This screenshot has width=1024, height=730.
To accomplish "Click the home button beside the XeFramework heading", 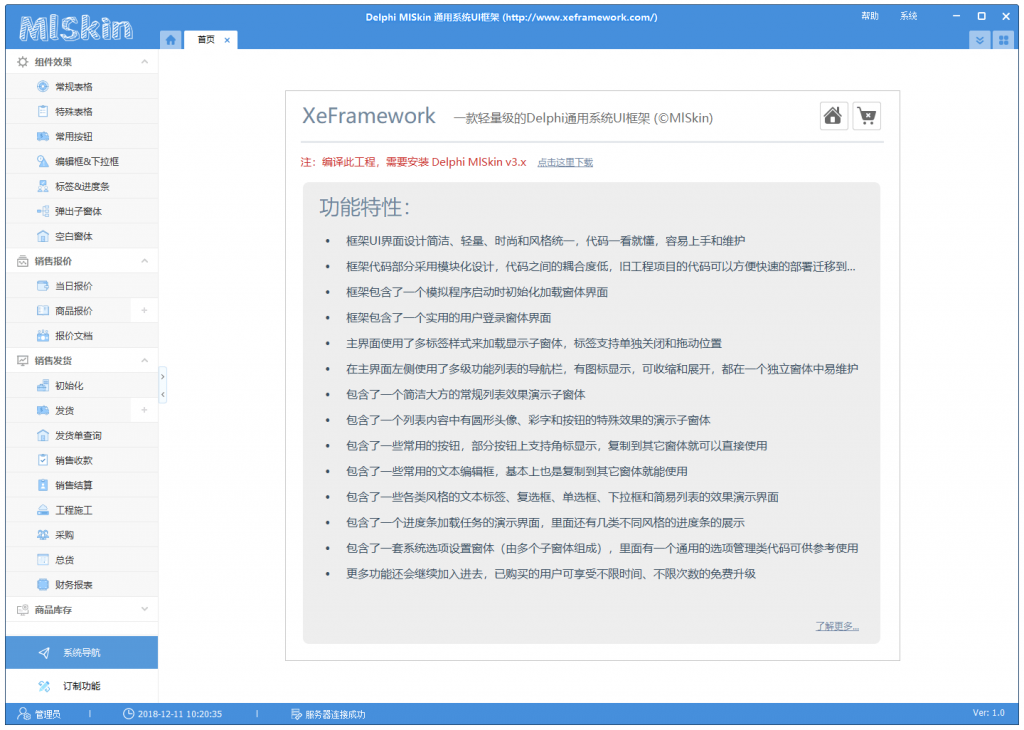I will (x=833, y=116).
